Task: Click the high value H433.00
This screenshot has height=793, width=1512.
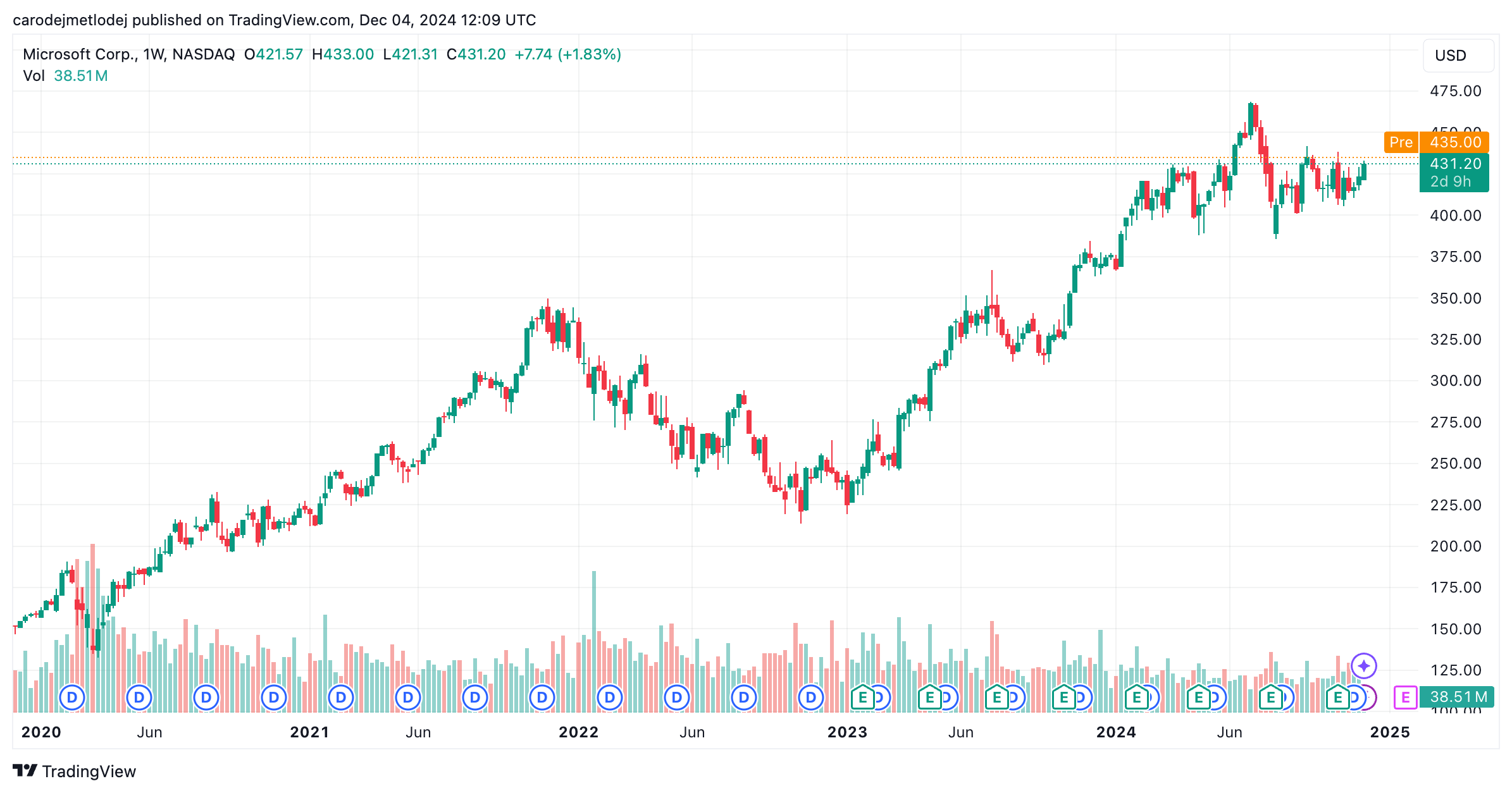Action: pos(343,54)
